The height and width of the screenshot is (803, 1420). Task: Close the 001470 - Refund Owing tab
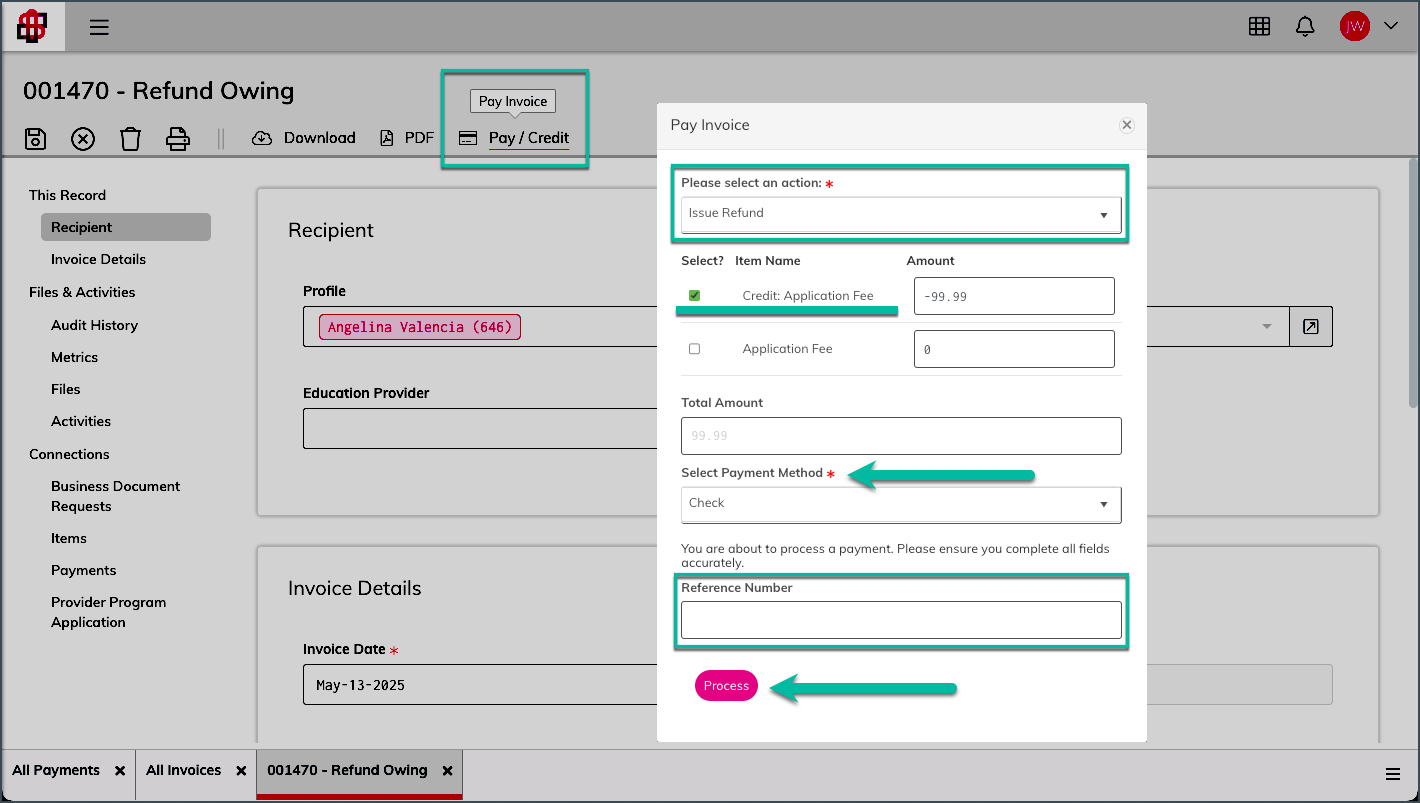[x=448, y=771]
